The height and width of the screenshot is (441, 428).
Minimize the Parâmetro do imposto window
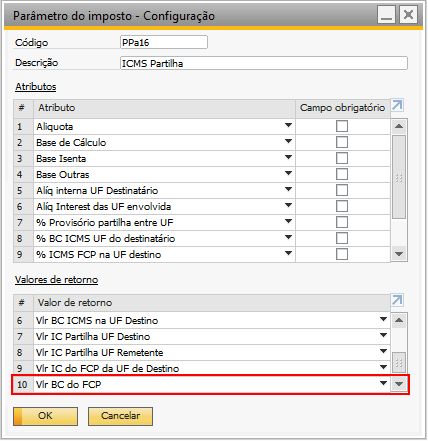(x=386, y=15)
